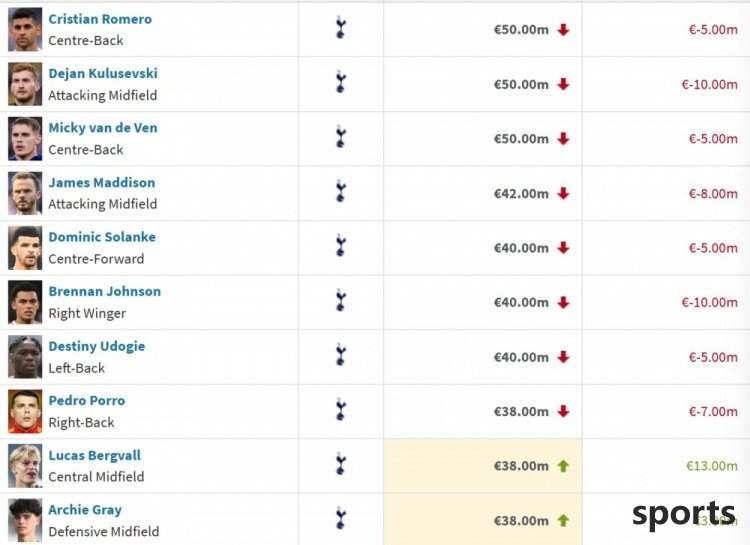Image resolution: width=750 pixels, height=545 pixels.
Task: Open Dejan Kulusevski's player profile link
Action: coord(103,73)
